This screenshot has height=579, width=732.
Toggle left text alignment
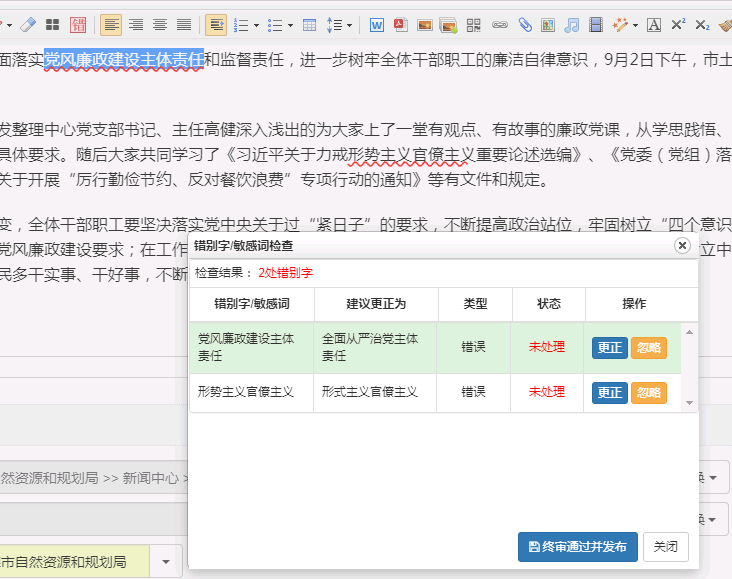click(111, 24)
